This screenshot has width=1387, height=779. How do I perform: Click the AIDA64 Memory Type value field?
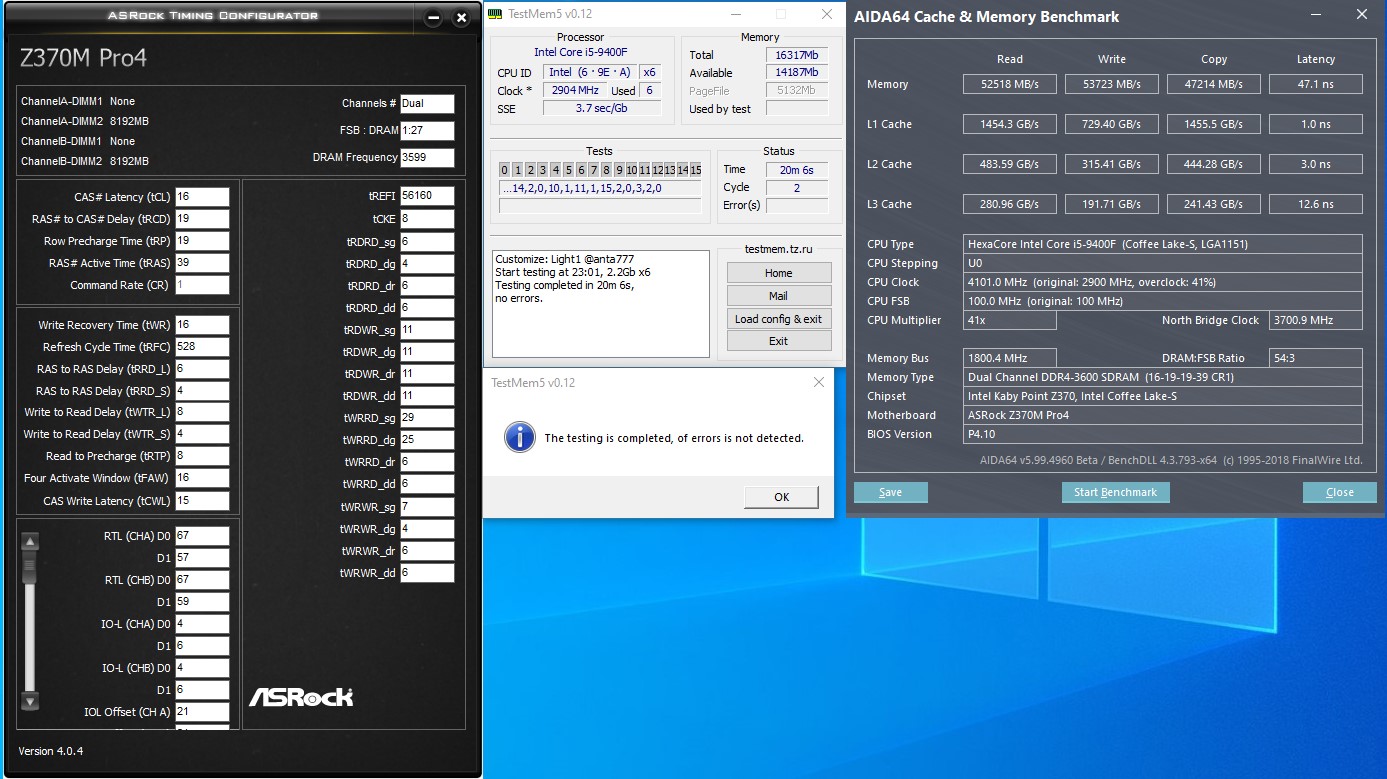(1163, 378)
